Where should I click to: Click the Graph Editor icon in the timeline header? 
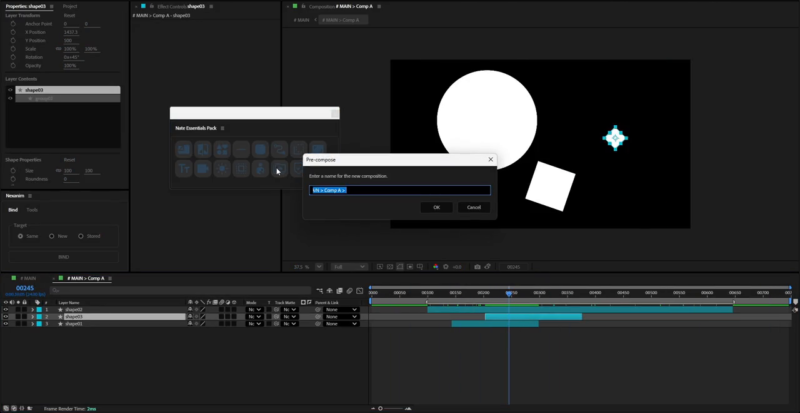coord(360,290)
